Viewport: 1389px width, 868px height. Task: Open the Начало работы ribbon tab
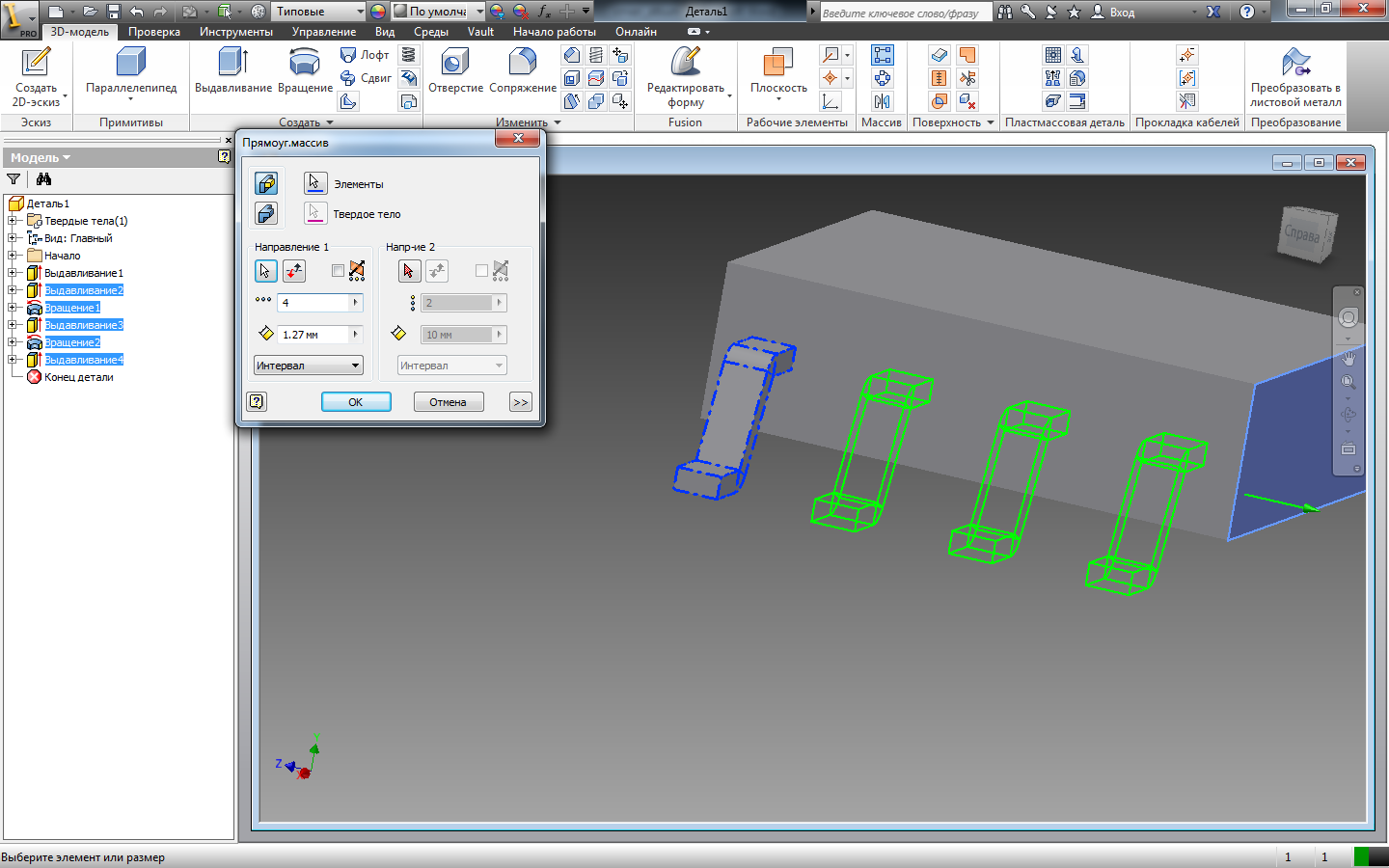tap(555, 32)
